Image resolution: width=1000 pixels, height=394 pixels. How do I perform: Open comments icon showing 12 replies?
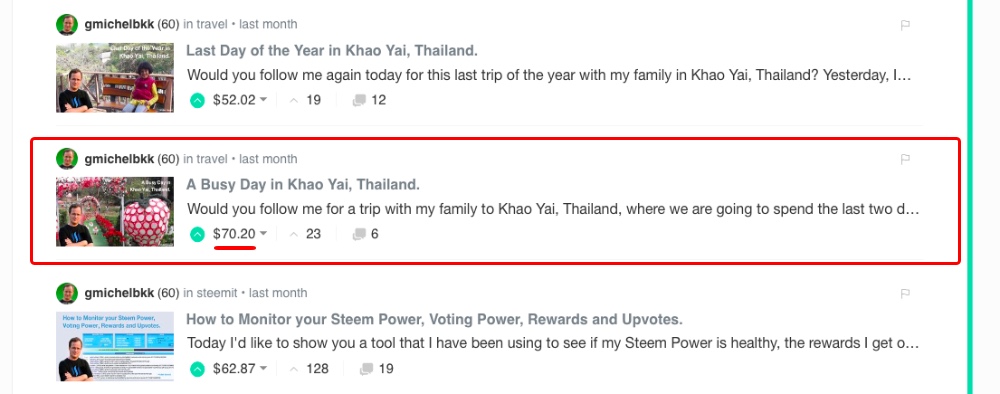pyautogui.click(x=359, y=100)
